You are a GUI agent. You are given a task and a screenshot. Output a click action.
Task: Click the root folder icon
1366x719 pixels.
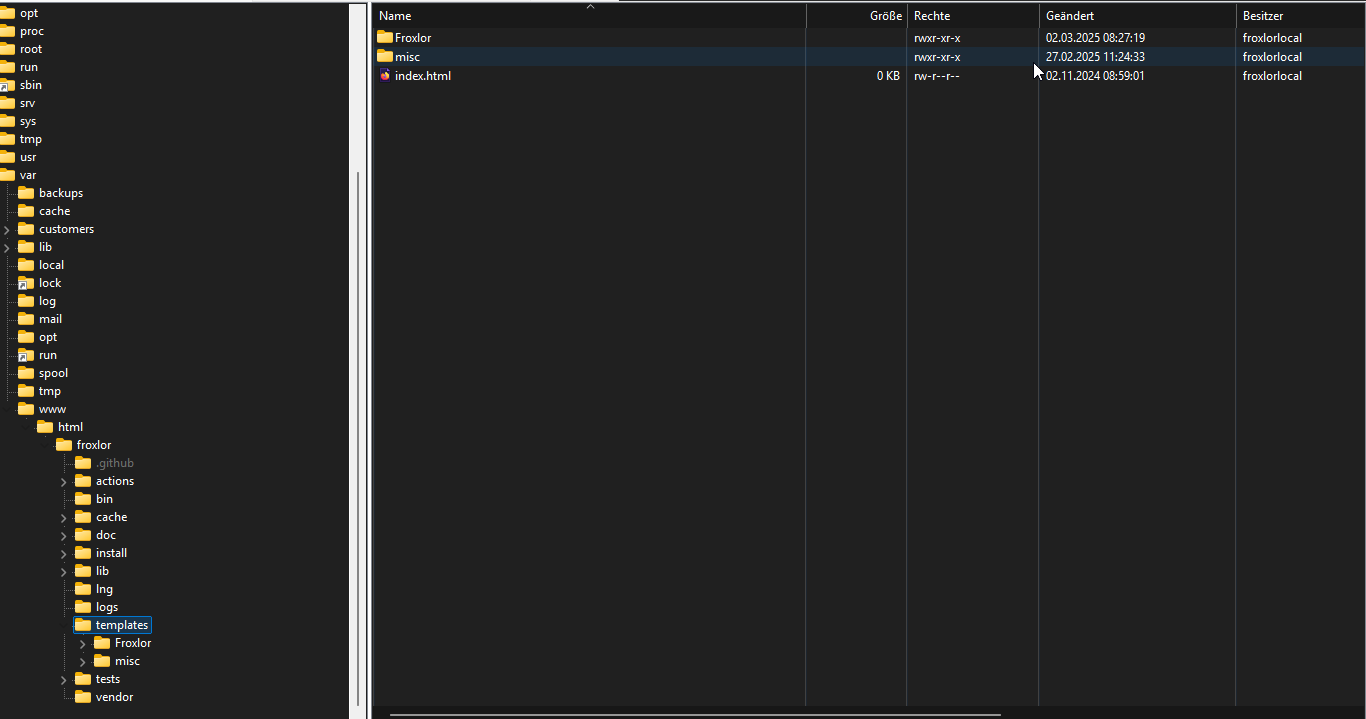click(x=7, y=49)
